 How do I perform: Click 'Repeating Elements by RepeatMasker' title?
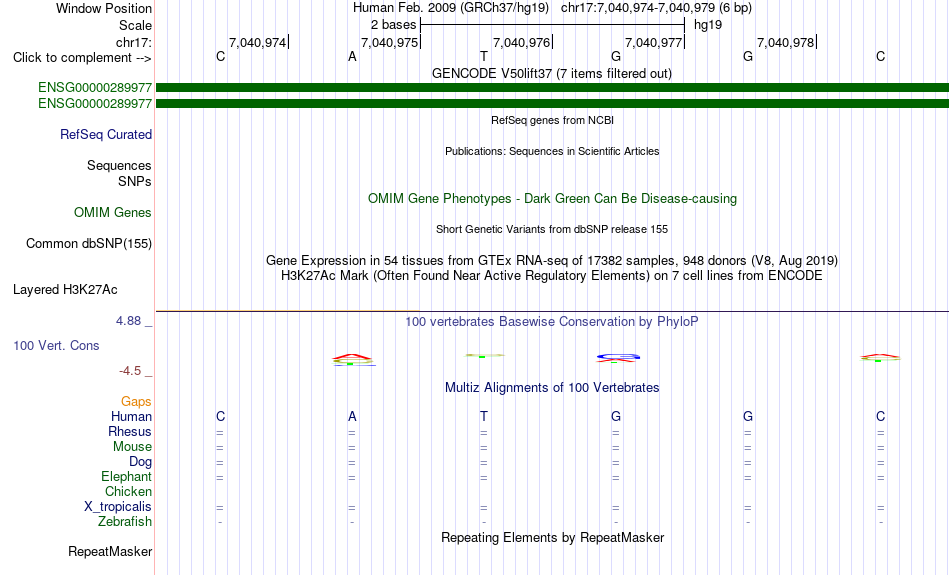[x=553, y=538]
